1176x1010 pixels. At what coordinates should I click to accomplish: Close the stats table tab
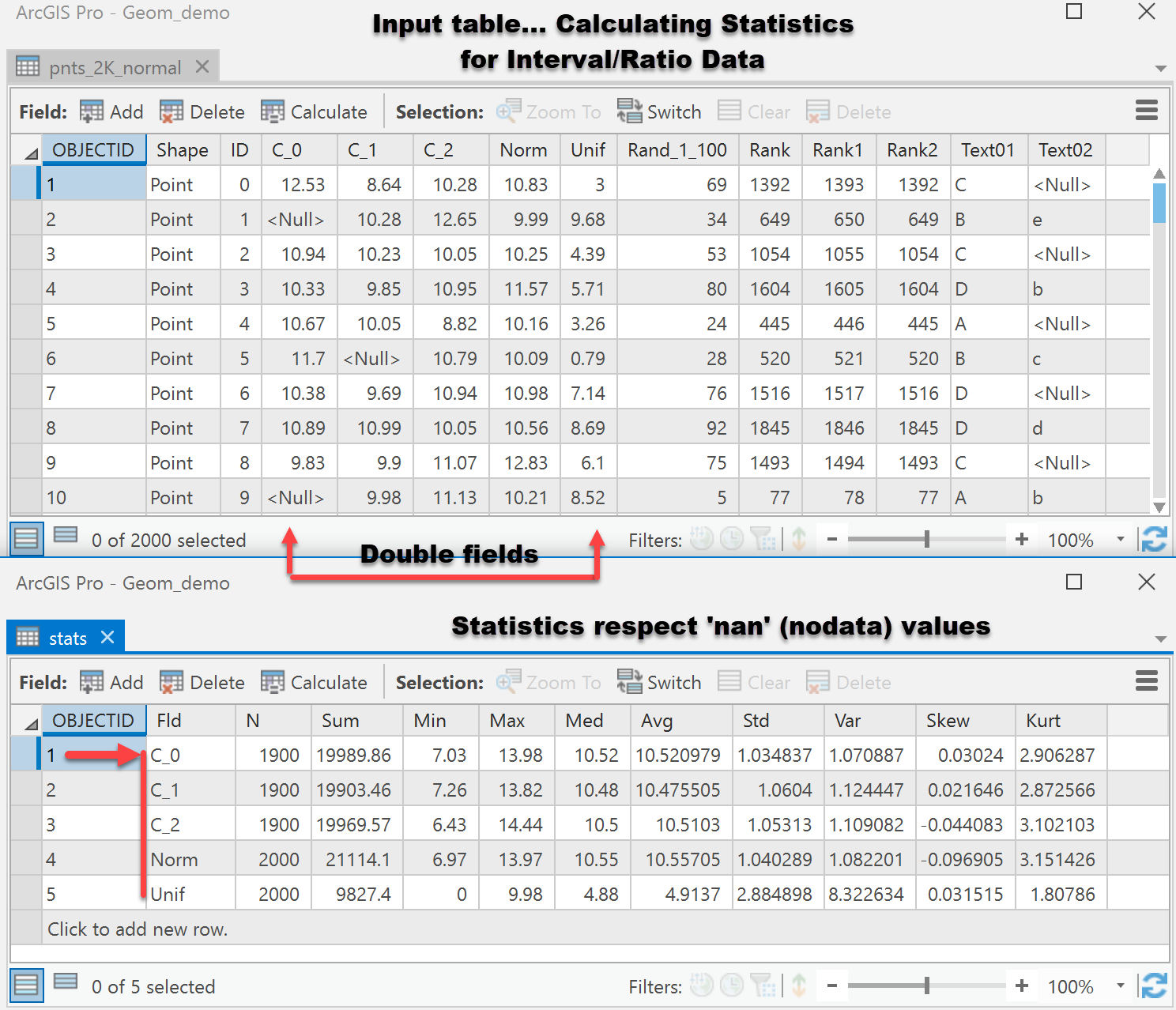click(x=108, y=637)
